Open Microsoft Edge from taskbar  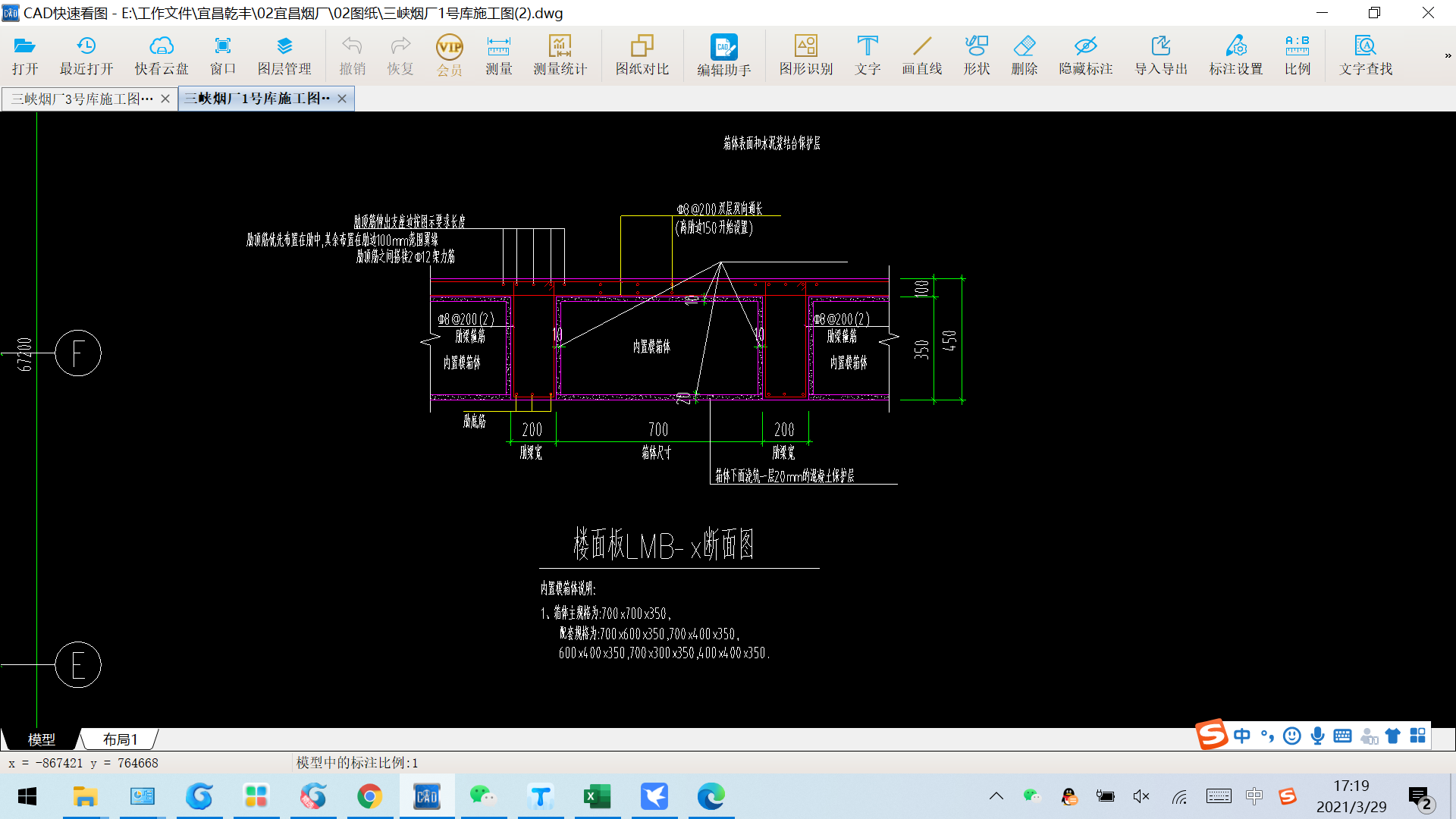pos(711,796)
